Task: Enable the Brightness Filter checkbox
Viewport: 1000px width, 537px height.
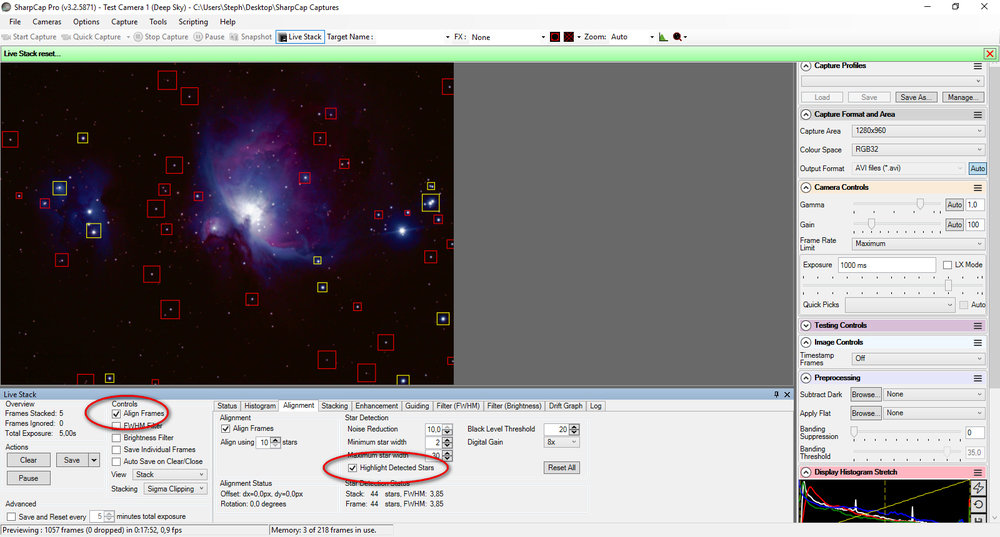Action: (x=116, y=438)
